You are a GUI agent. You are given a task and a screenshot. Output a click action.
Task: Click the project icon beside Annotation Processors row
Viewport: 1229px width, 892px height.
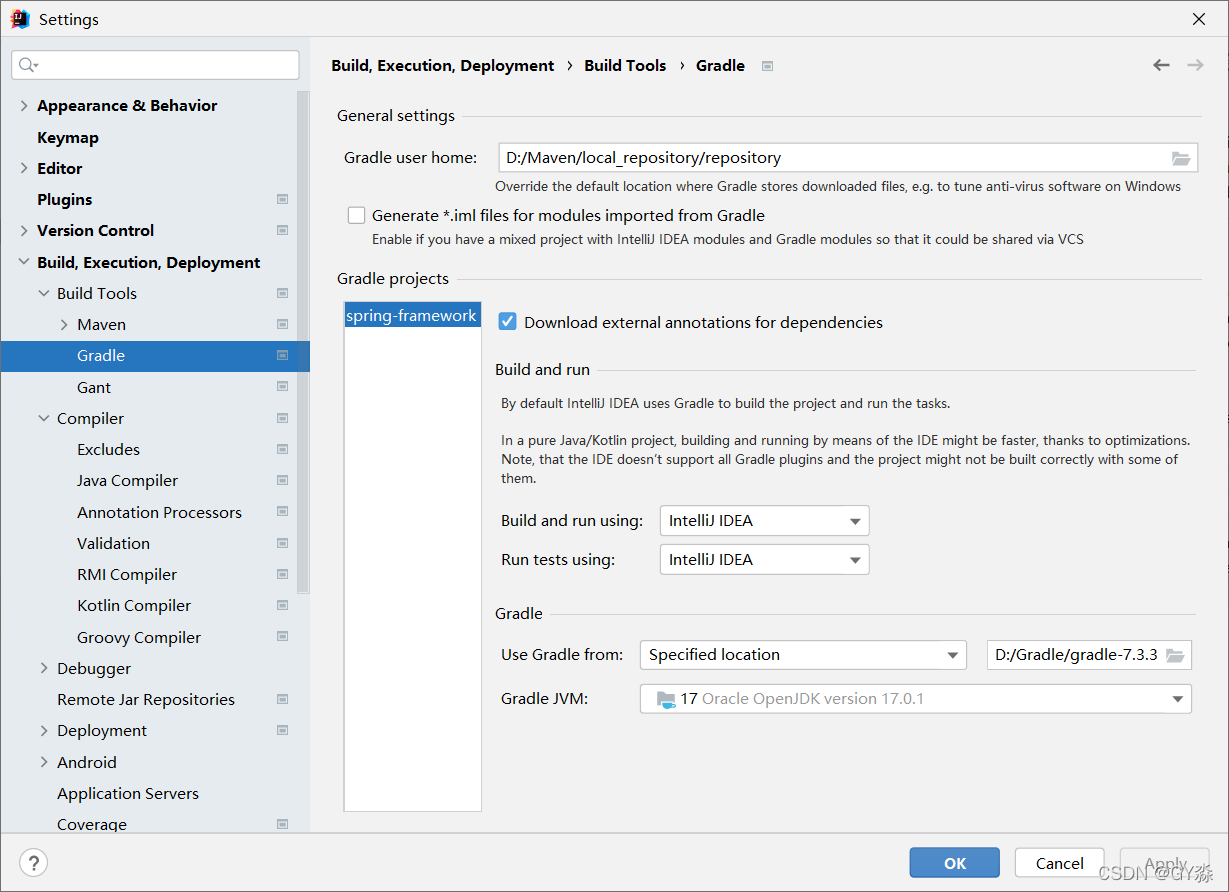(x=282, y=512)
